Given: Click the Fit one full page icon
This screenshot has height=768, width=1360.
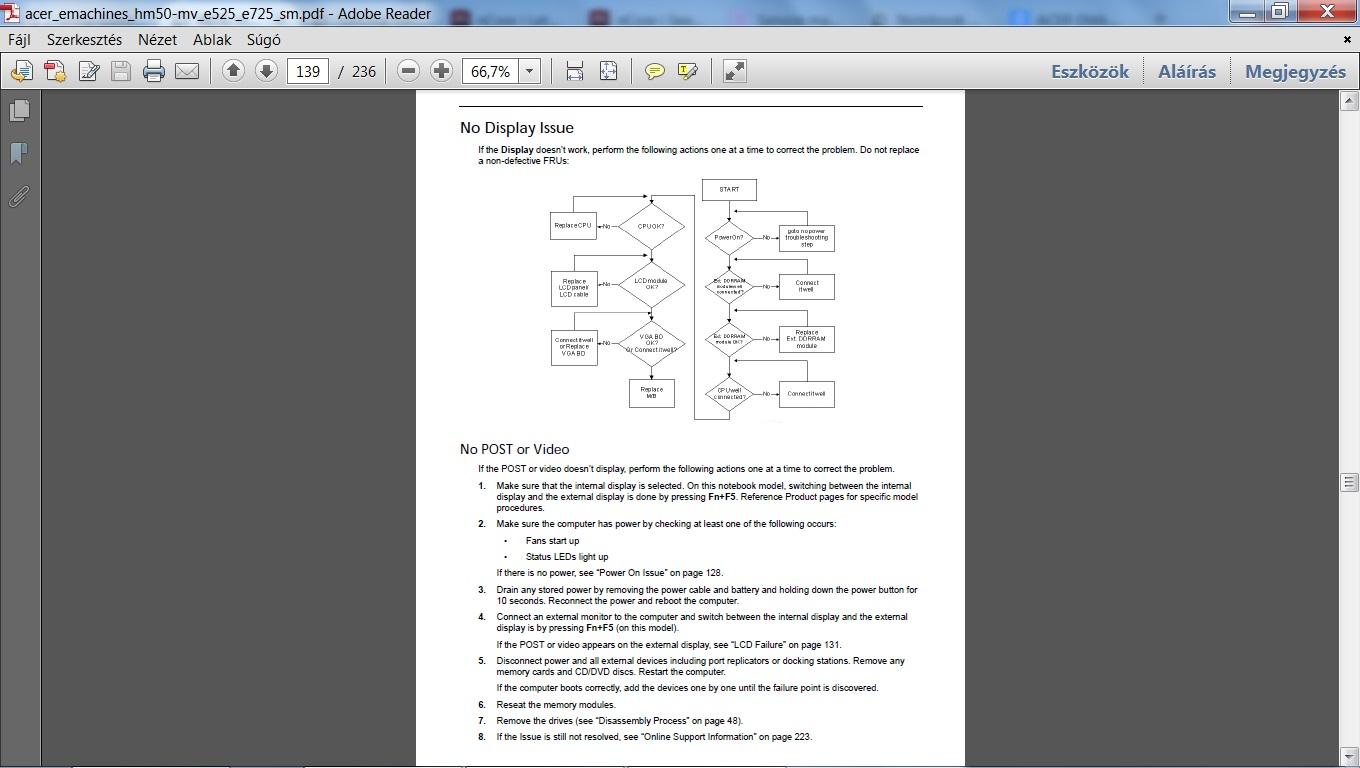Looking at the screenshot, I should pyautogui.click(x=608, y=71).
